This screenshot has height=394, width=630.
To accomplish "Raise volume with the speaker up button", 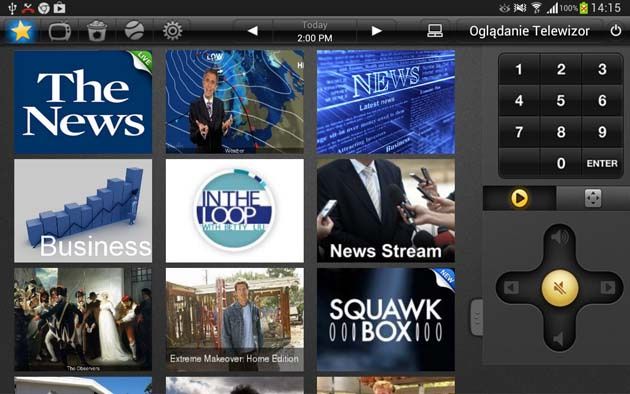I will coord(559,237).
